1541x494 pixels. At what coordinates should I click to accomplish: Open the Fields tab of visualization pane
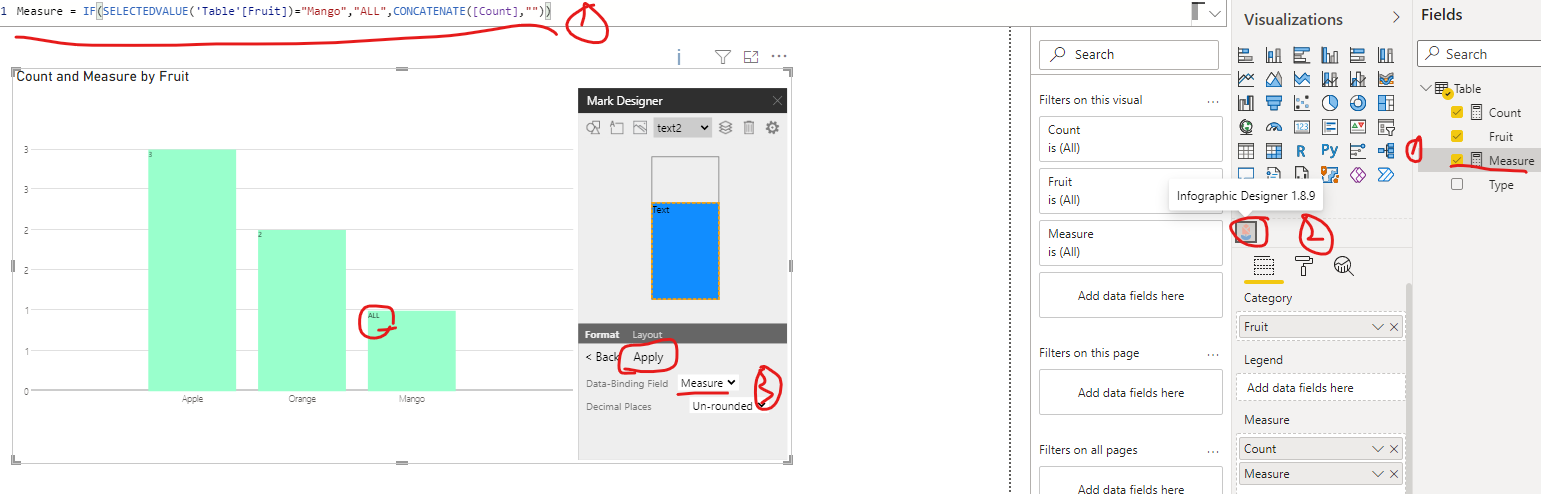1263,265
